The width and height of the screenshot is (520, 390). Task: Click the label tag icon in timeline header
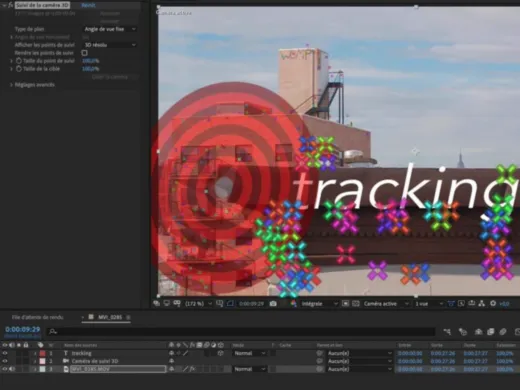pyautogui.click(x=41, y=345)
